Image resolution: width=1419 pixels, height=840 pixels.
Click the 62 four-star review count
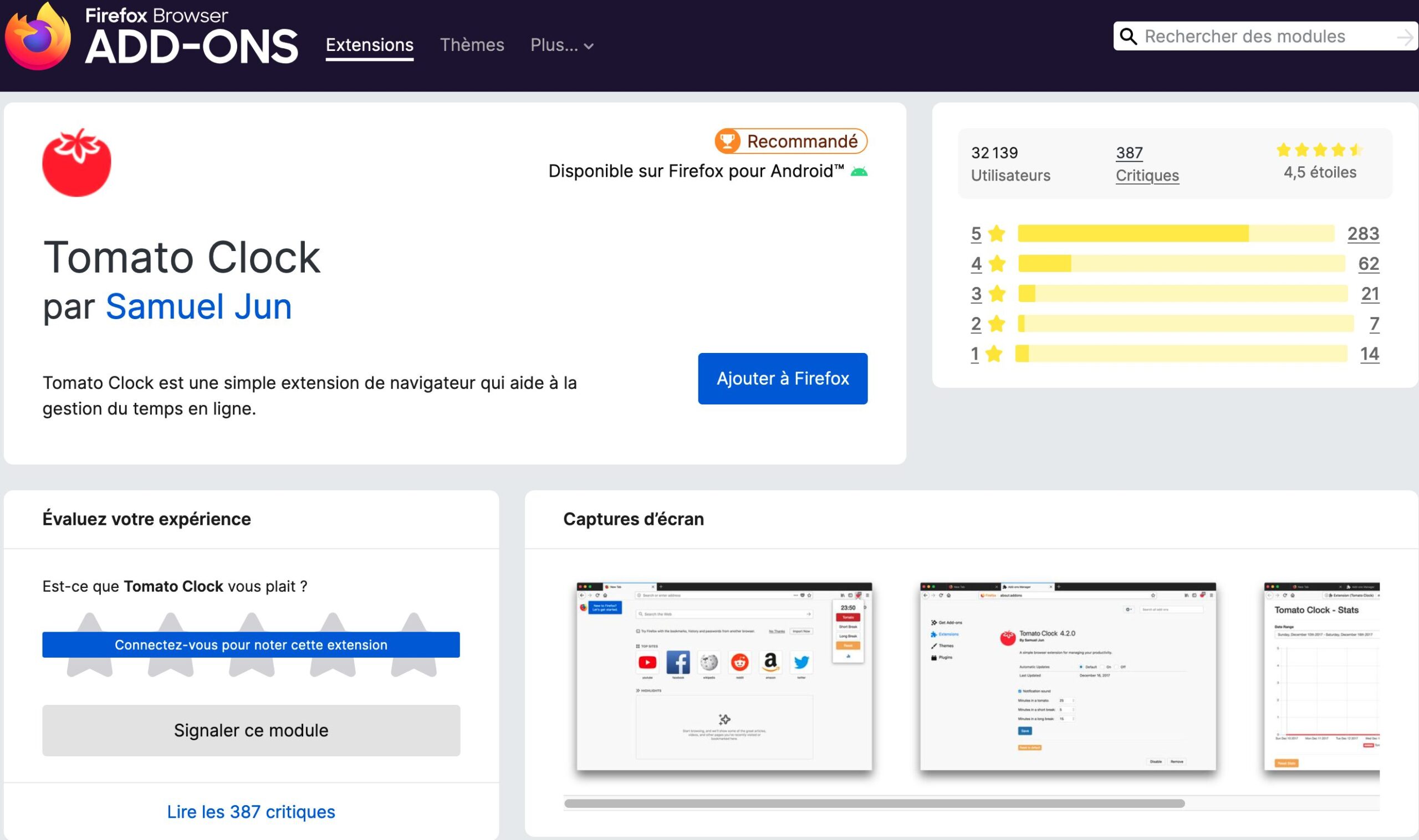(1369, 263)
